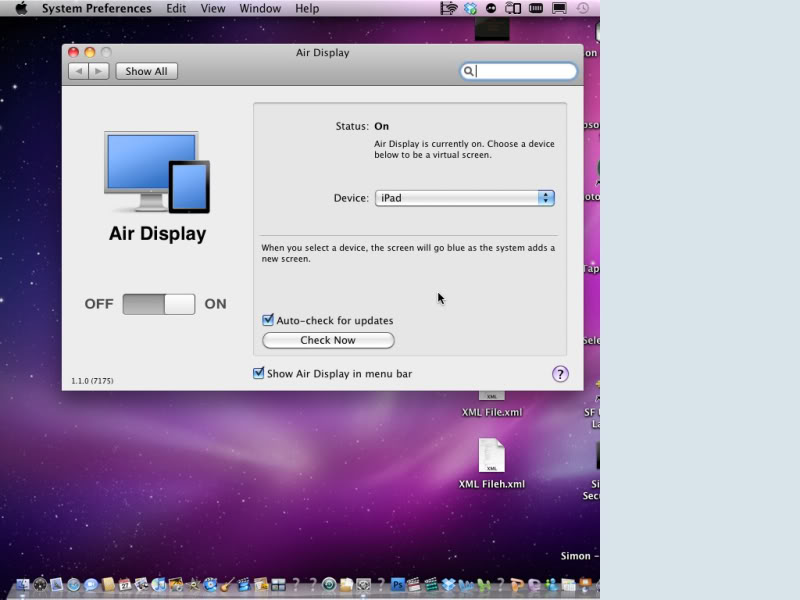Open Air Display help question mark
This screenshot has width=800, height=600.
point(560,374)
